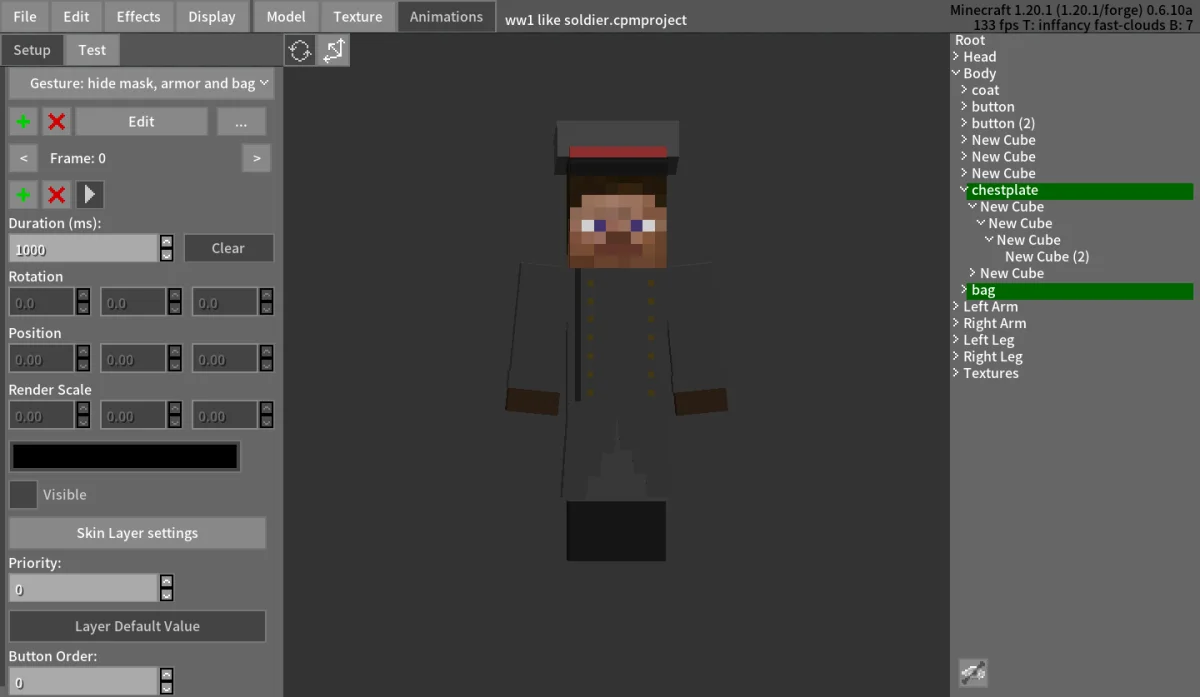Expand the bag tree node
The height and width of the screenshot is (697, 1200).
coord(965,290)
